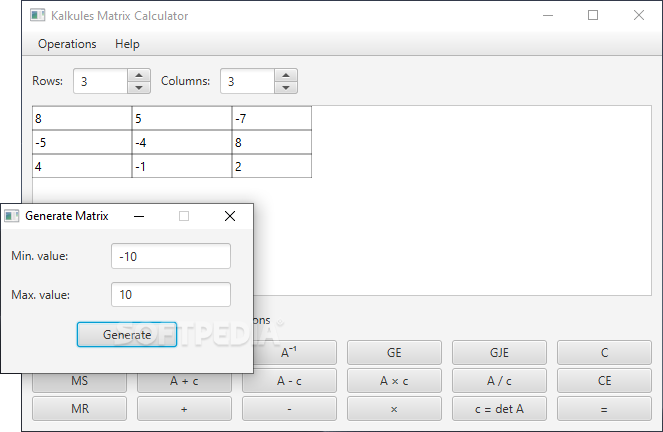Close the Kalkules Matrix Calculator window
663x432 pixels.
(x=639, y=16)
